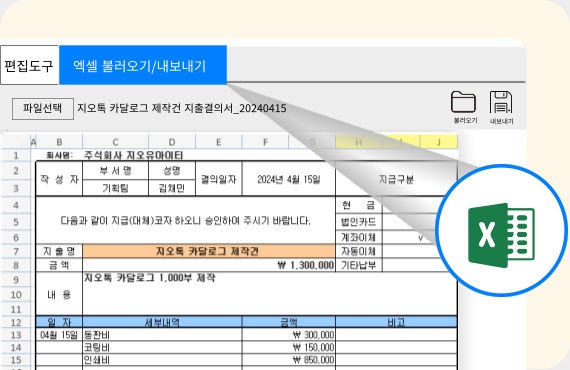Click the empty cell beside 자동이체
Viewport: 570px width, 370px height.
(x=419, y=251)
